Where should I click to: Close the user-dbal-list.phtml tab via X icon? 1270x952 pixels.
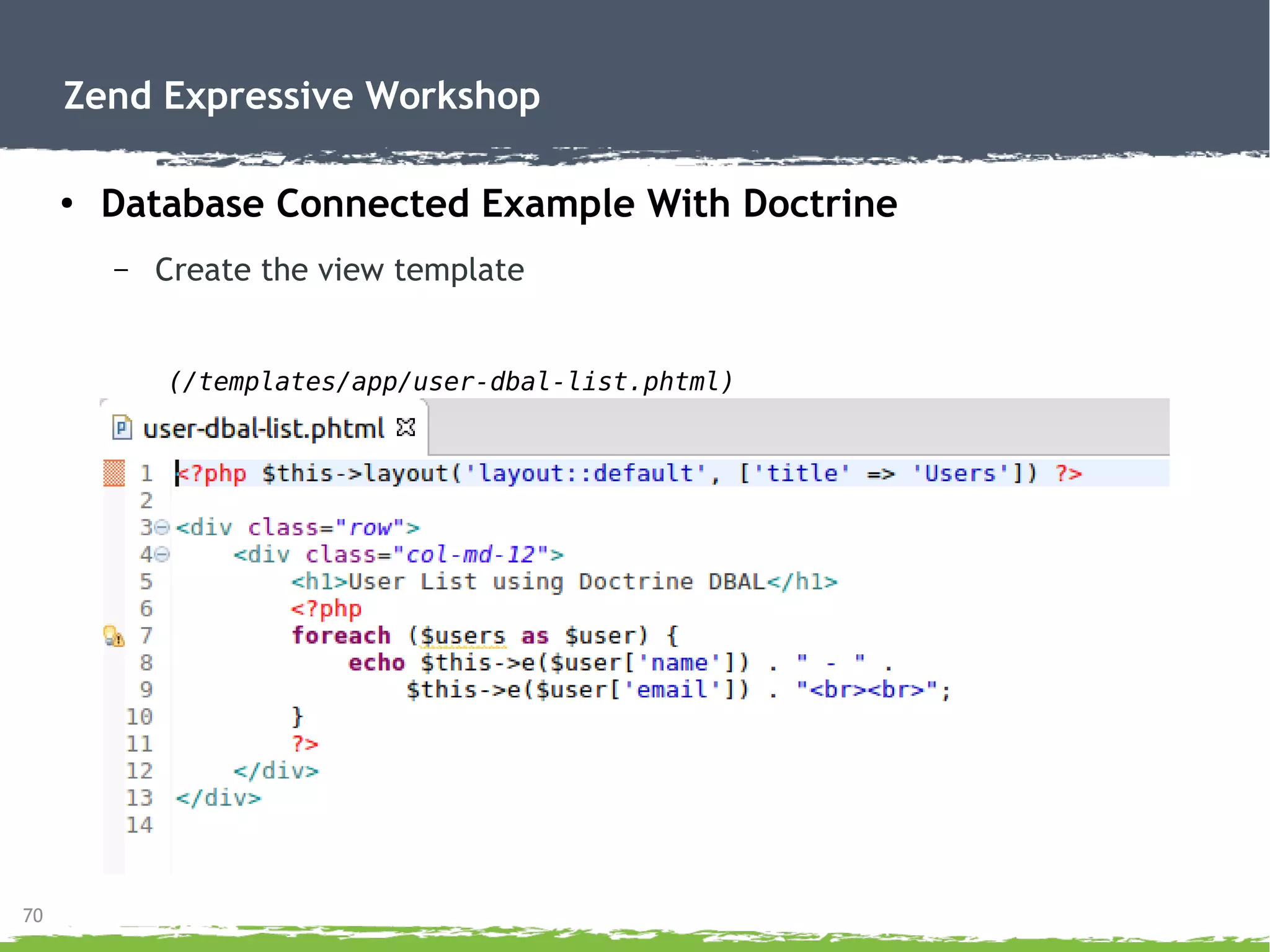[x=406, y=427]
